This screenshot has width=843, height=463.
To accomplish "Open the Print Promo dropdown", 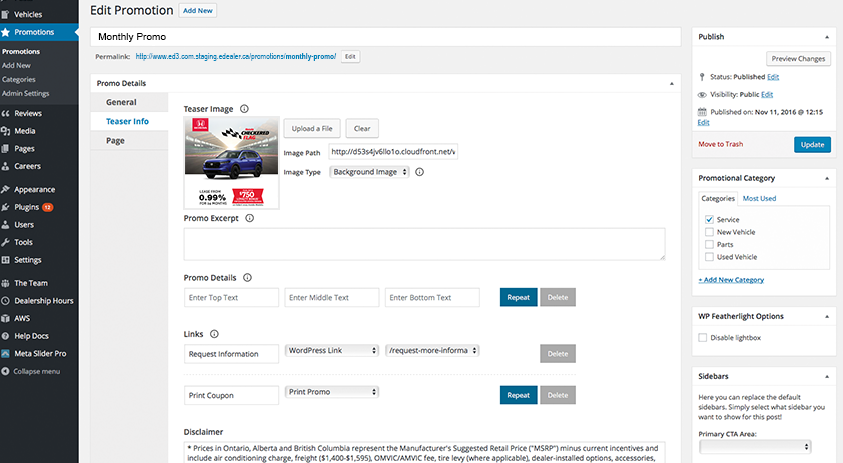I will tap(332, 392).
